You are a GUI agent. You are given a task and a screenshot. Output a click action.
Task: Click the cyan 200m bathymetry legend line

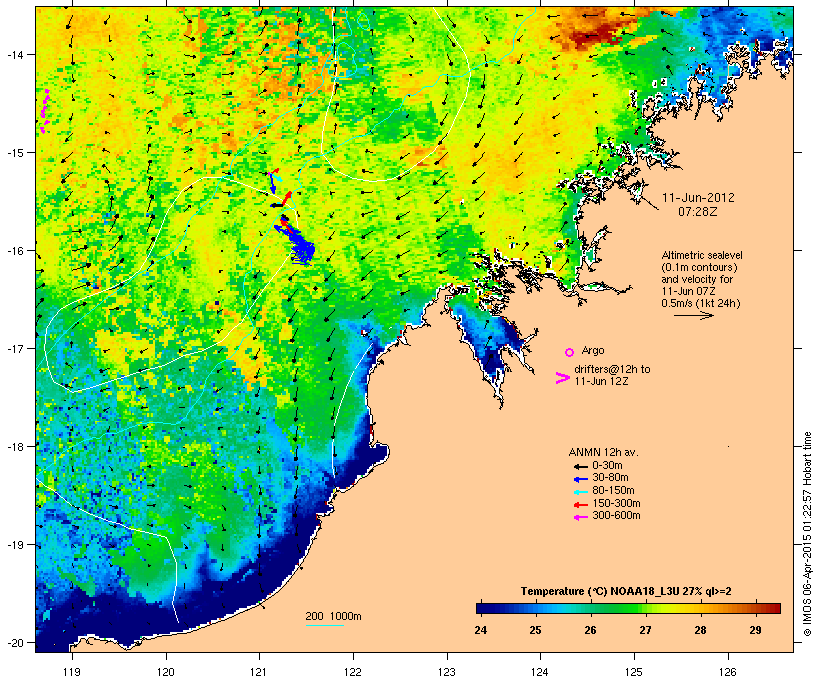(x=324, y=625)
